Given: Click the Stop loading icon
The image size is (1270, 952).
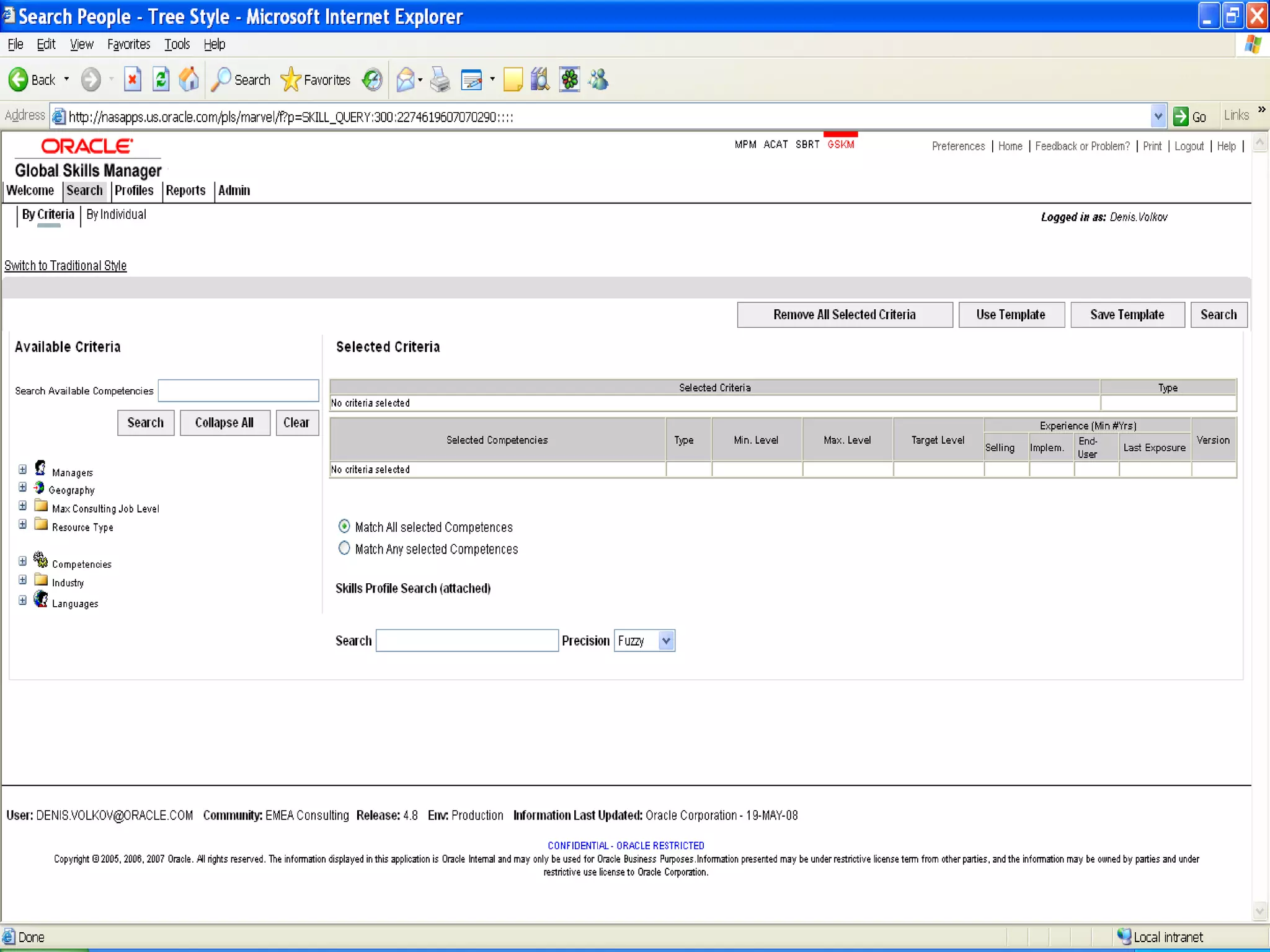Looking at the screenshot, I should [132, 79].
